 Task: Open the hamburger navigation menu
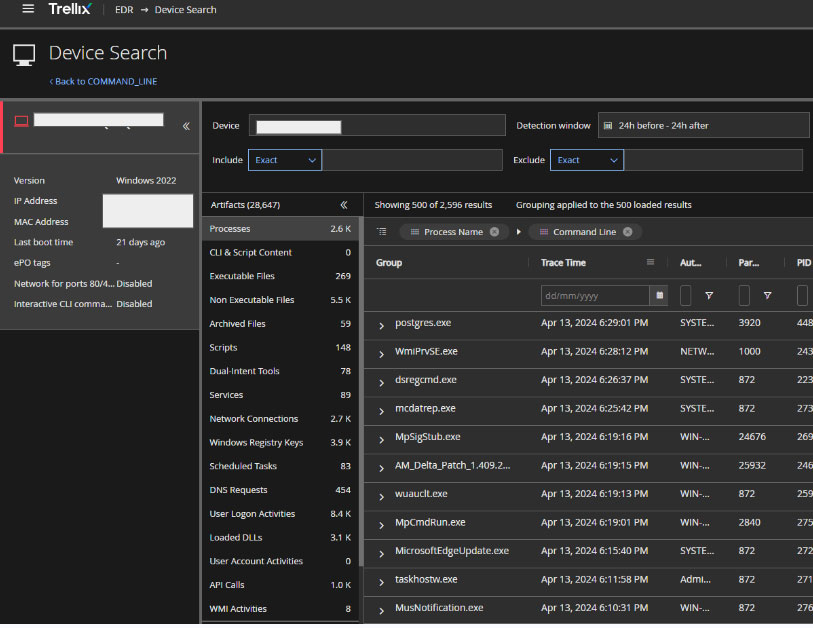[27, 9]
